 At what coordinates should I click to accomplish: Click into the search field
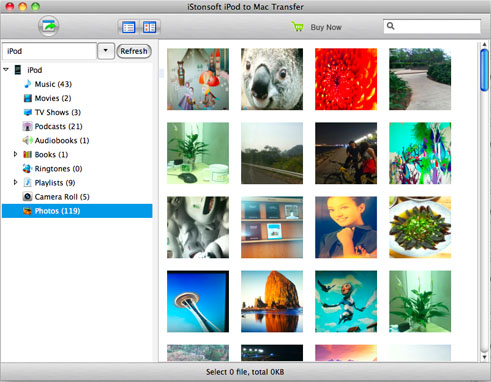[x=432, y=26]
